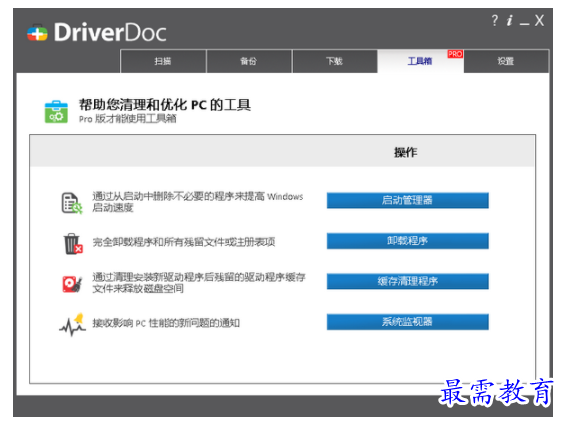Click the Windows startup speed description text
The image size is (562, 423).
(x=198, y=202)
